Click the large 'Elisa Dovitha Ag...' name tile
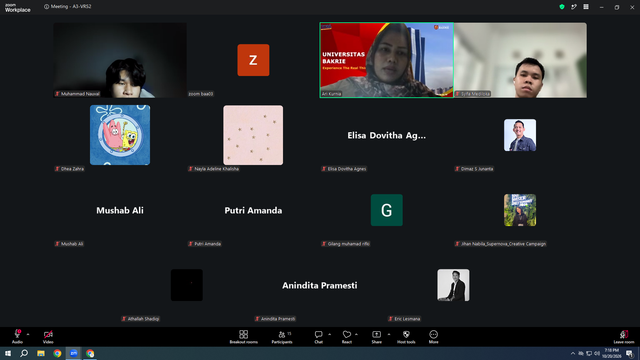This screenshot has height=360, width=640. [x=387, y=135]
